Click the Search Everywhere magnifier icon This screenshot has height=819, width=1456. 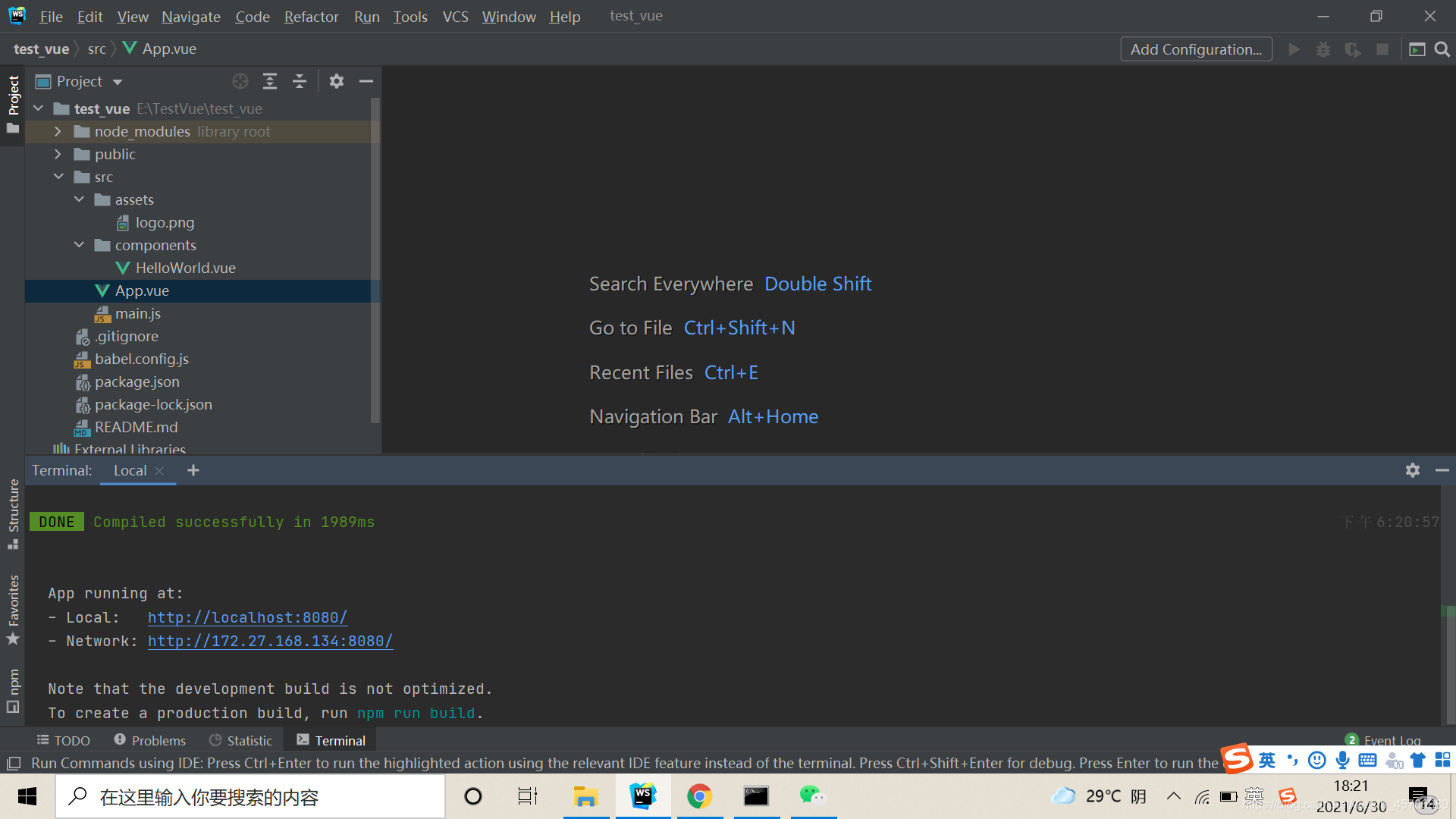coord(1442,49)
